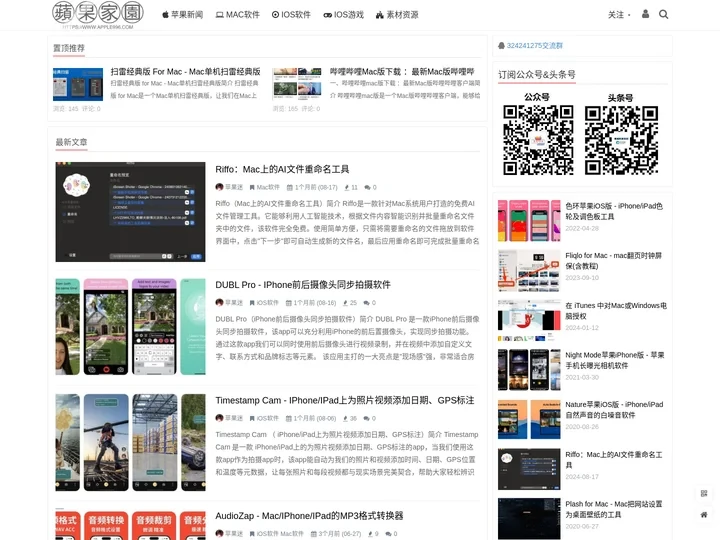Open the Timestamp Cam article thumbnail
The width and height of the screenshot is (720, 540).
[130, 442]
